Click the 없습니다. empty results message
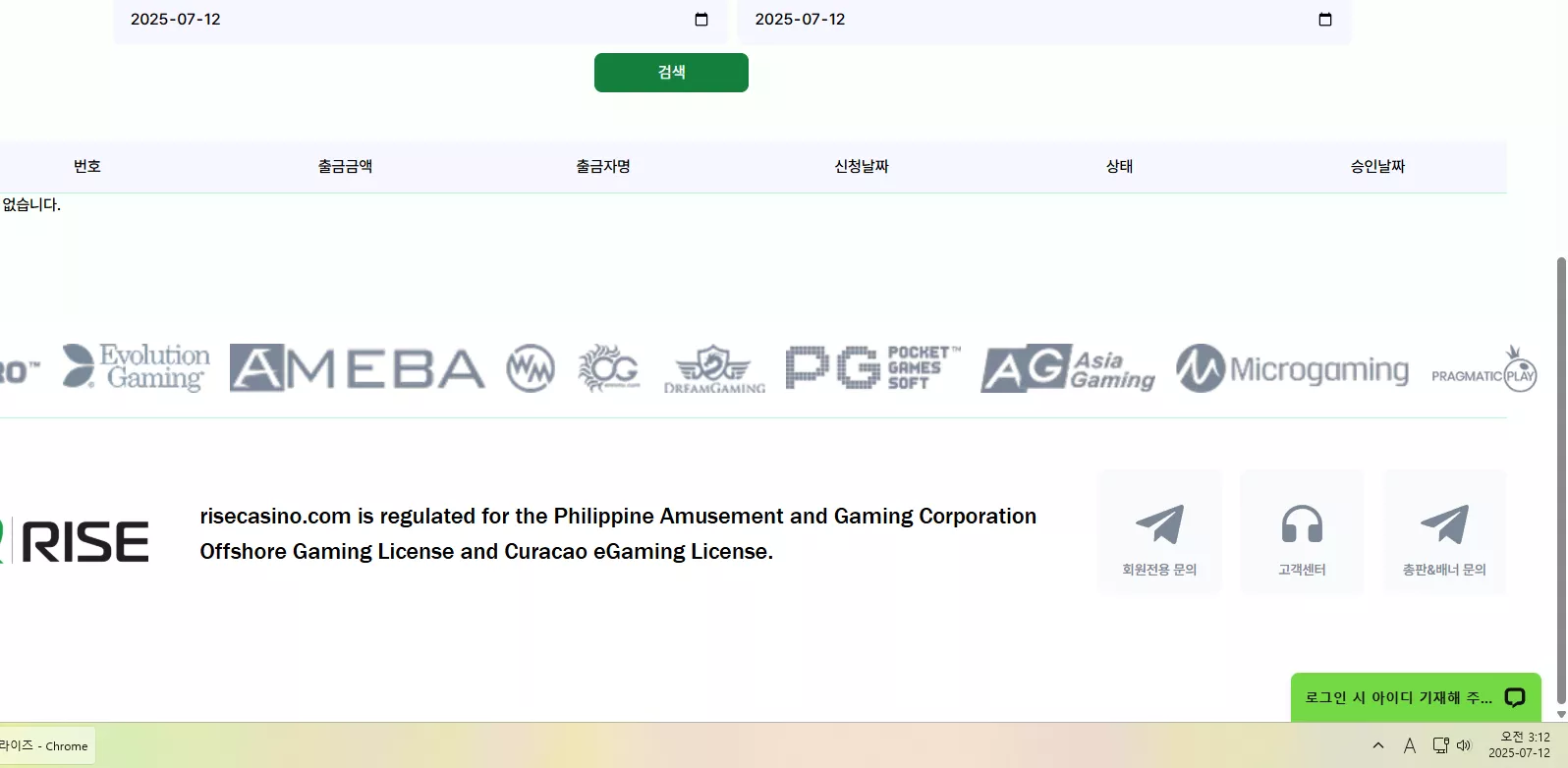1568x768 pixels. pyautogui.click(x=30, y=205)
